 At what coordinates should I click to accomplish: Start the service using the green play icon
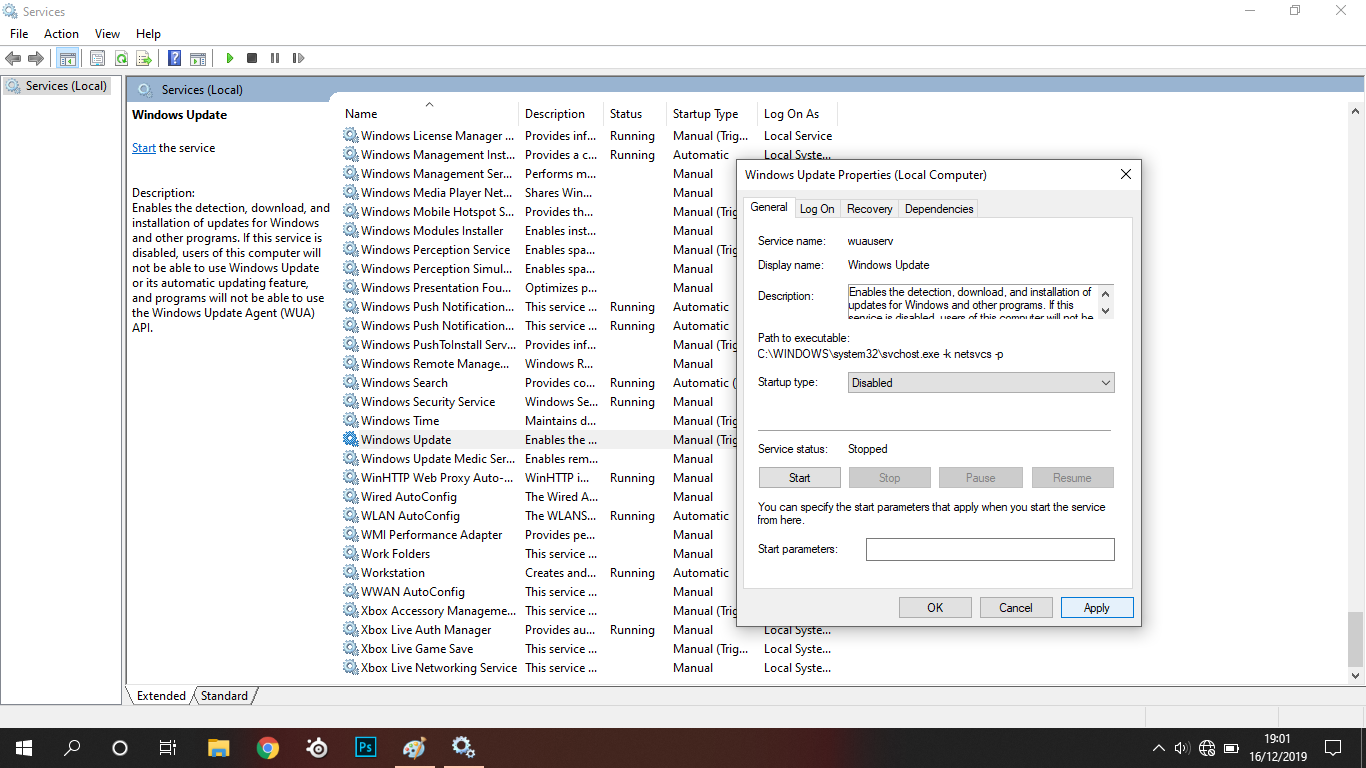click(229, 58)
